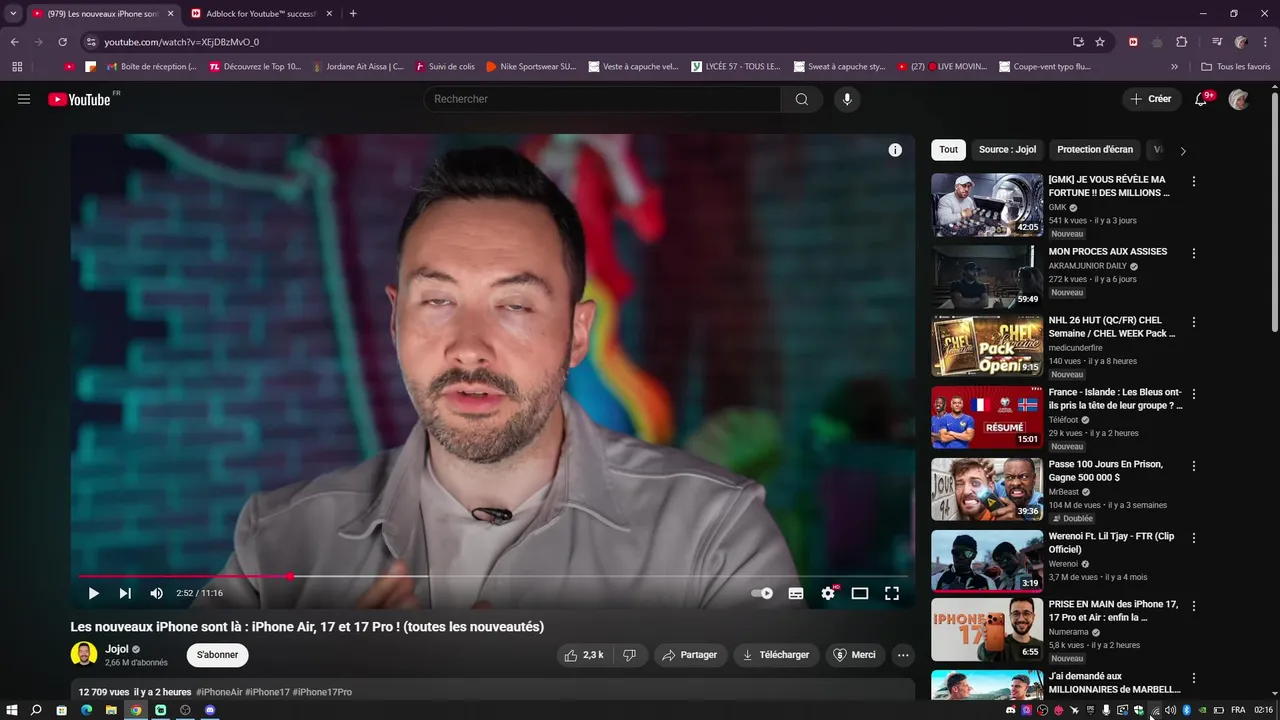The height and width of the screenshot is (720, 1280).
Task: Bookmark this page with the star
Action: tap(1100, 42)
